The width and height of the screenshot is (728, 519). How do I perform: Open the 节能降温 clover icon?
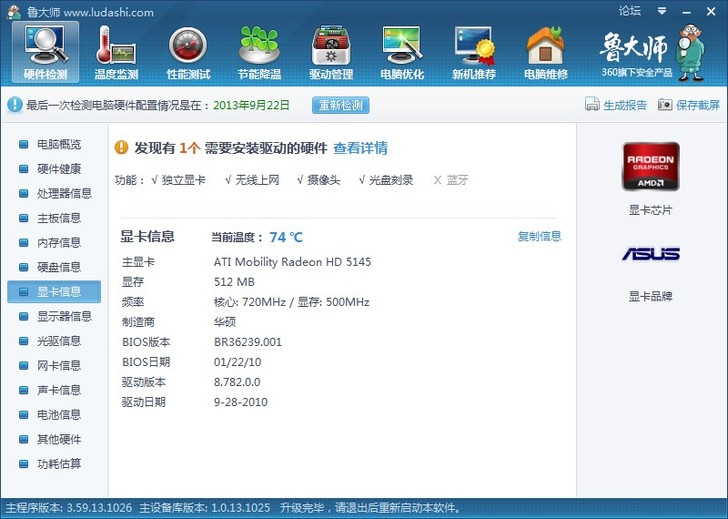tap(260, 52)
